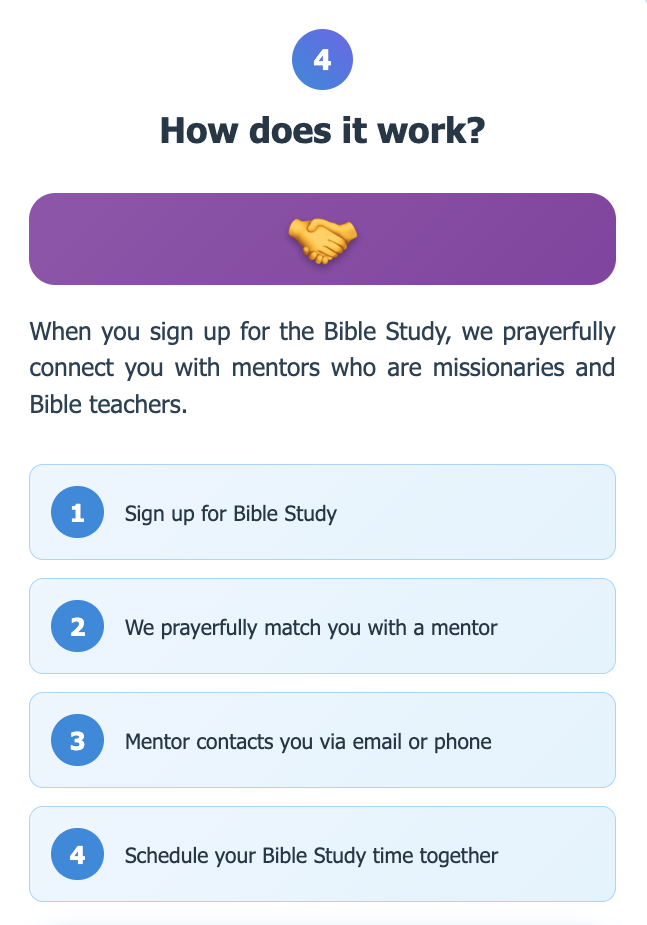Viewport: 647px width, 925px height.
Task: Click "prayerfully" at the end of the paragraph's first line
Action: click(x=559, y=332)
